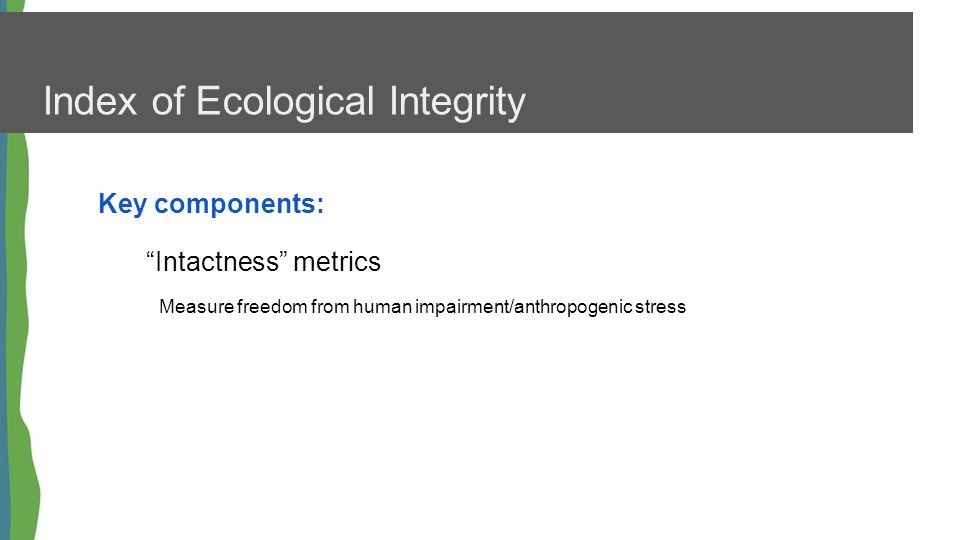Click the word 'Index' in the slide title

coord(90,101)
